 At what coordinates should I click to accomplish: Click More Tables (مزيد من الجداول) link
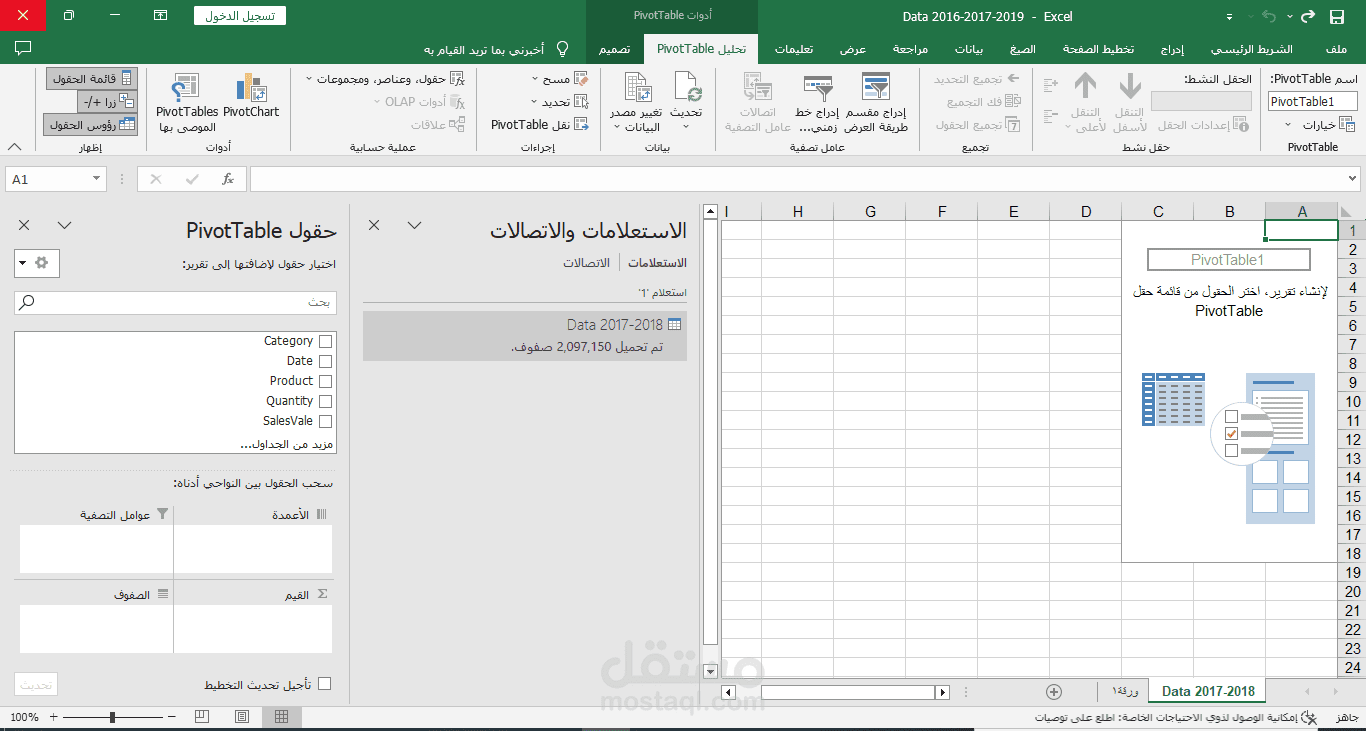(x=286, y=443)
